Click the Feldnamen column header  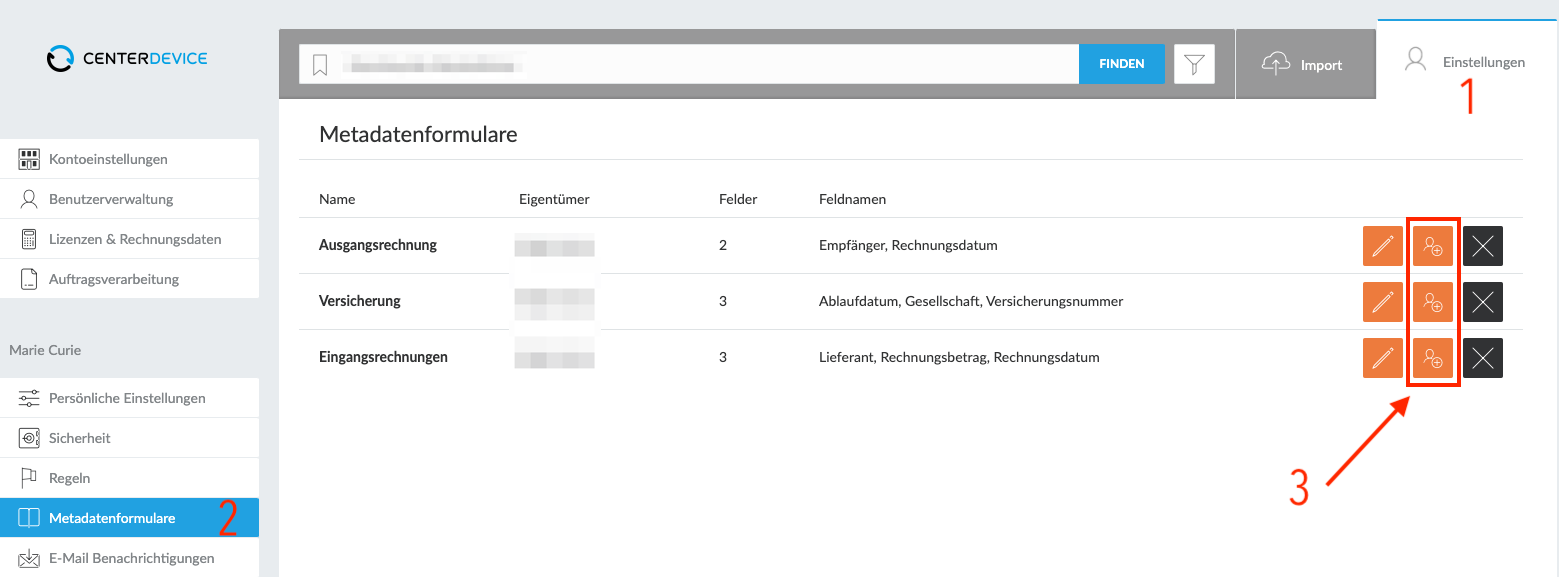(852, 199)
